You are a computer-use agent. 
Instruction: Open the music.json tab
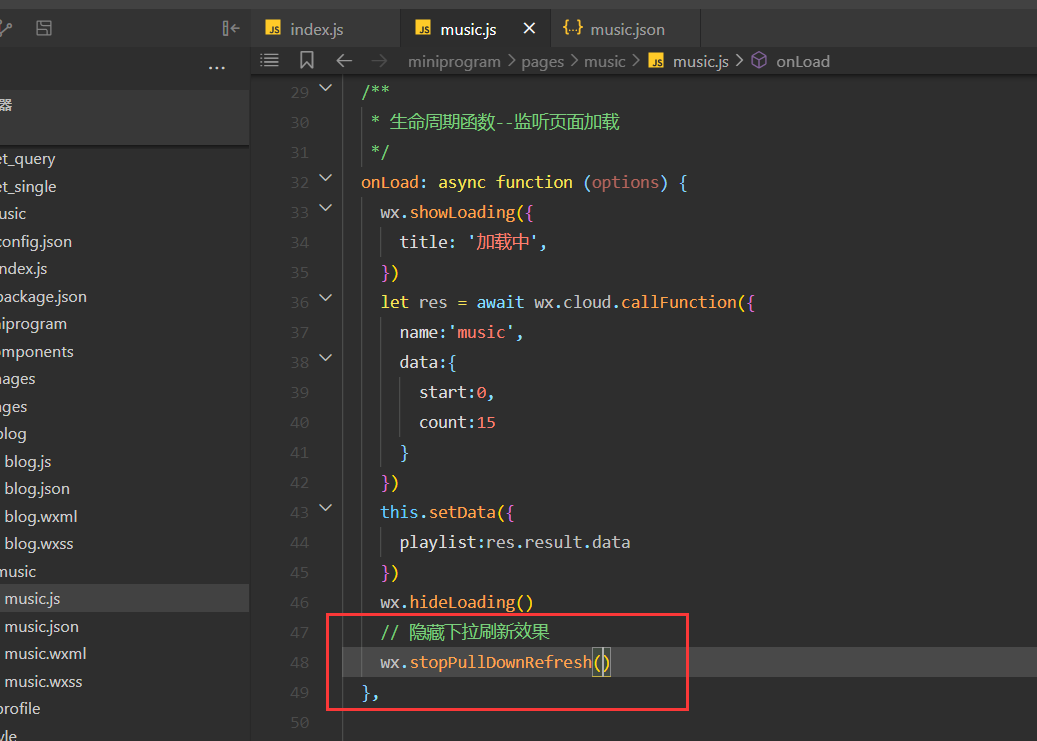tap(626, 28)
